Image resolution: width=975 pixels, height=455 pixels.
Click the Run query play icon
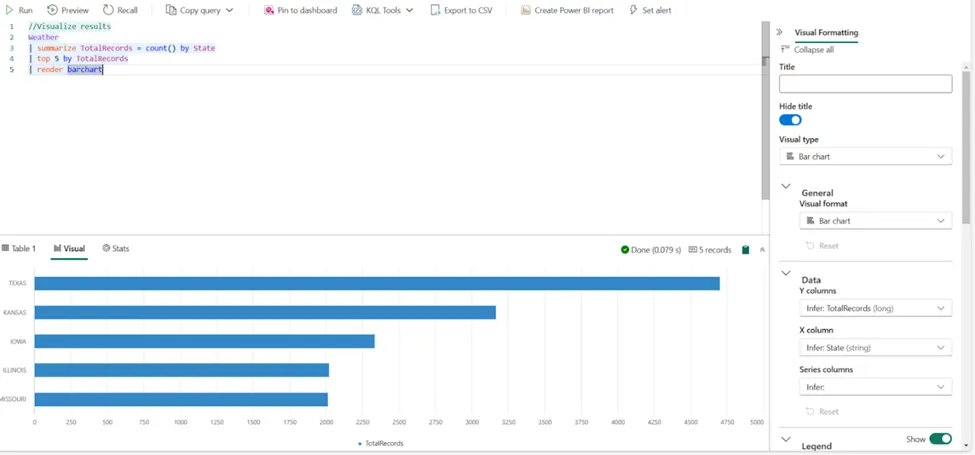(10, 10)
